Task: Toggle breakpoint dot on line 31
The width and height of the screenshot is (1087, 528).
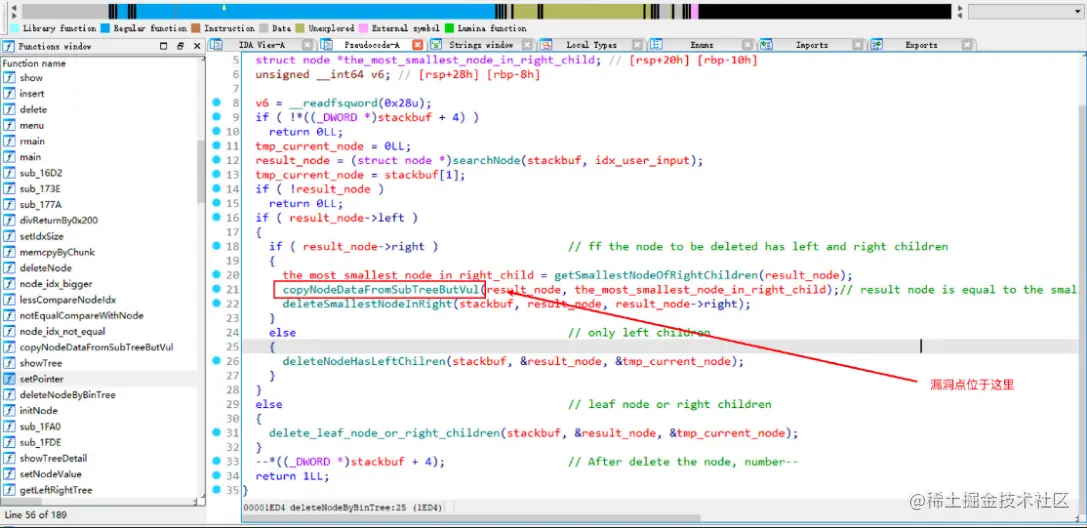Action: [216, 432]
